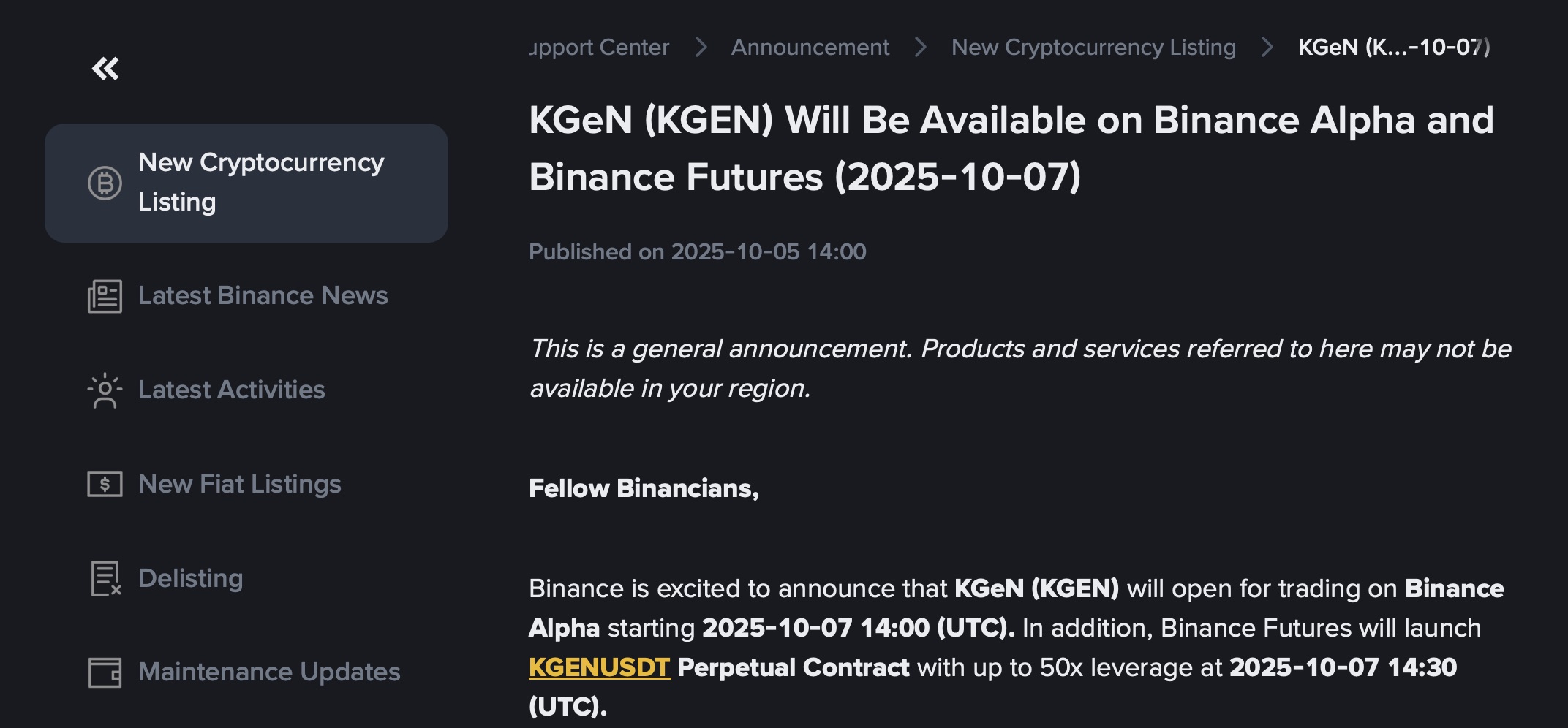Click the KGeN current page breadcrumb
The image size is (1568, 728).
1392,48
